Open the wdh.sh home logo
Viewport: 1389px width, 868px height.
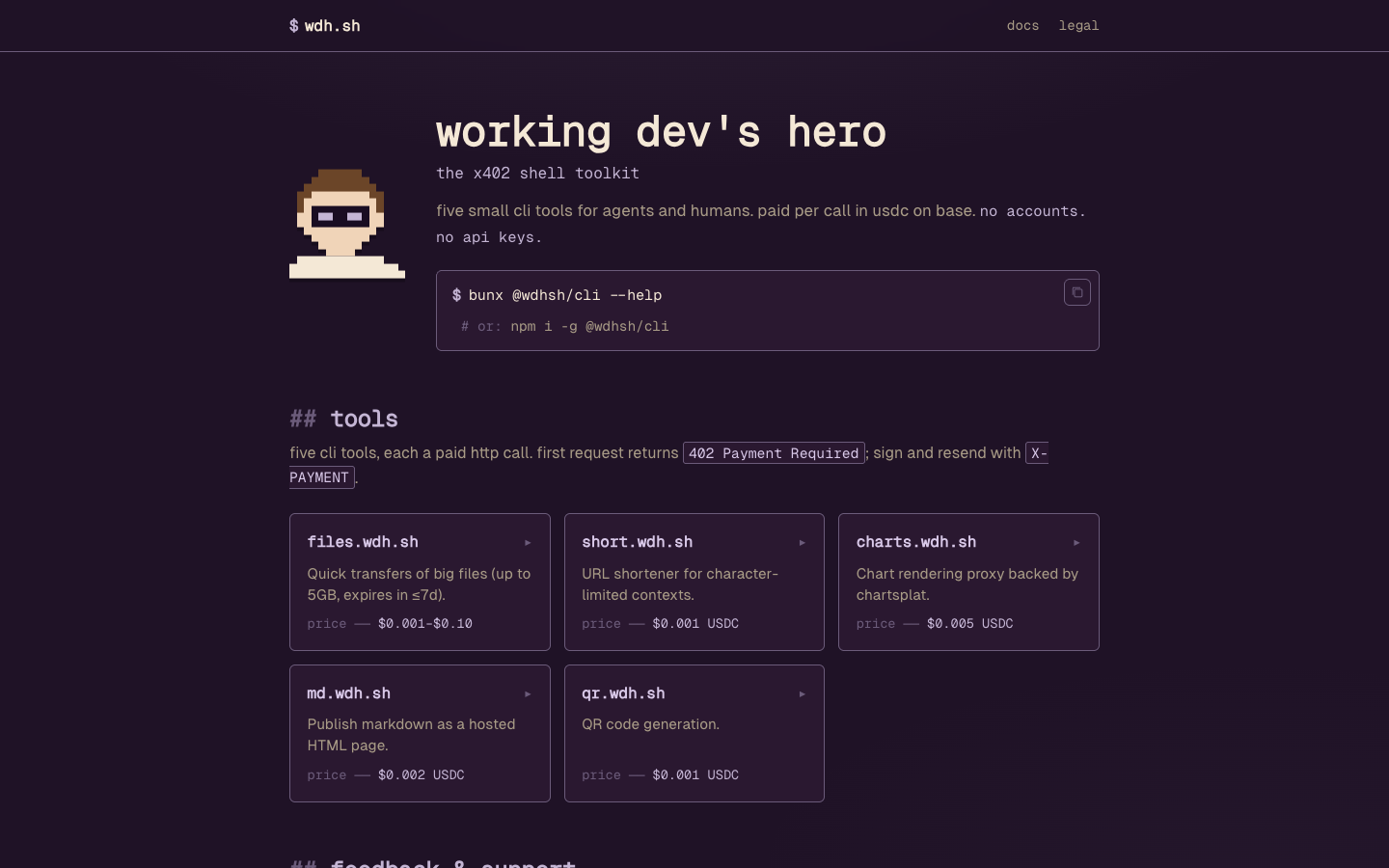point(325,26)
